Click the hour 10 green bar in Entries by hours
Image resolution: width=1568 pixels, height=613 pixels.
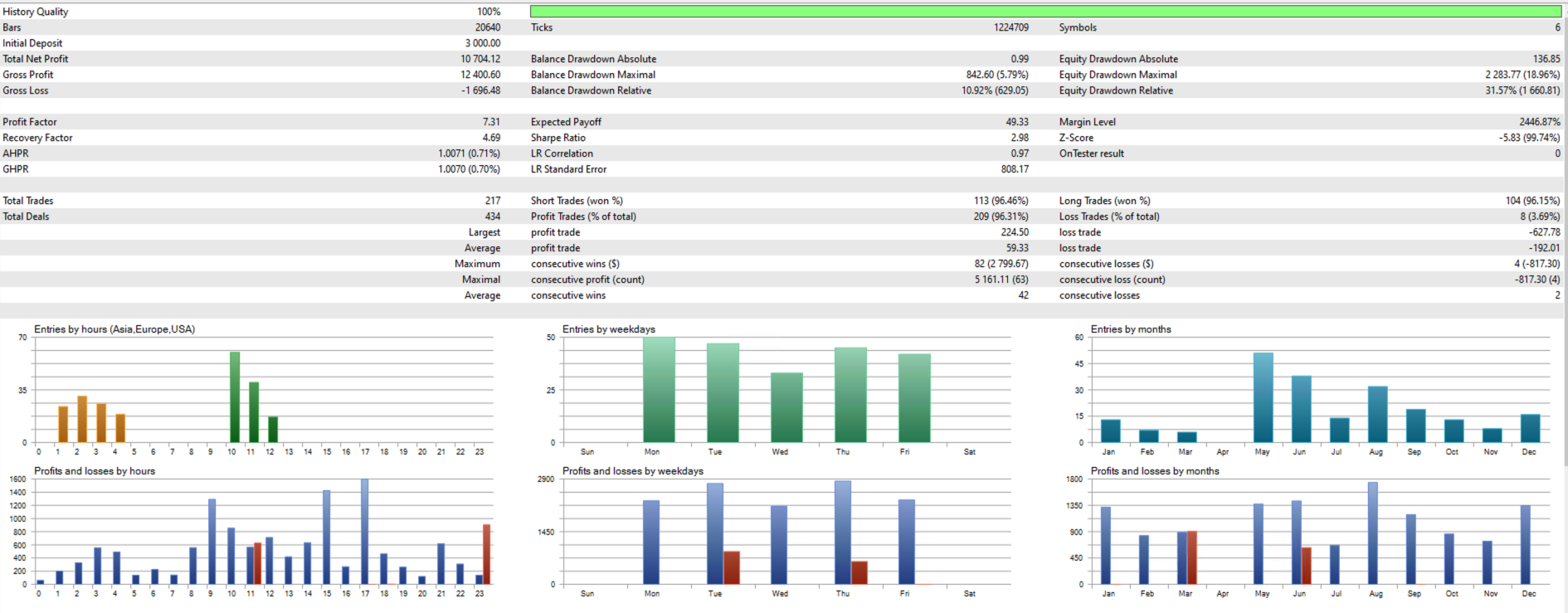(x=235, y=397)
